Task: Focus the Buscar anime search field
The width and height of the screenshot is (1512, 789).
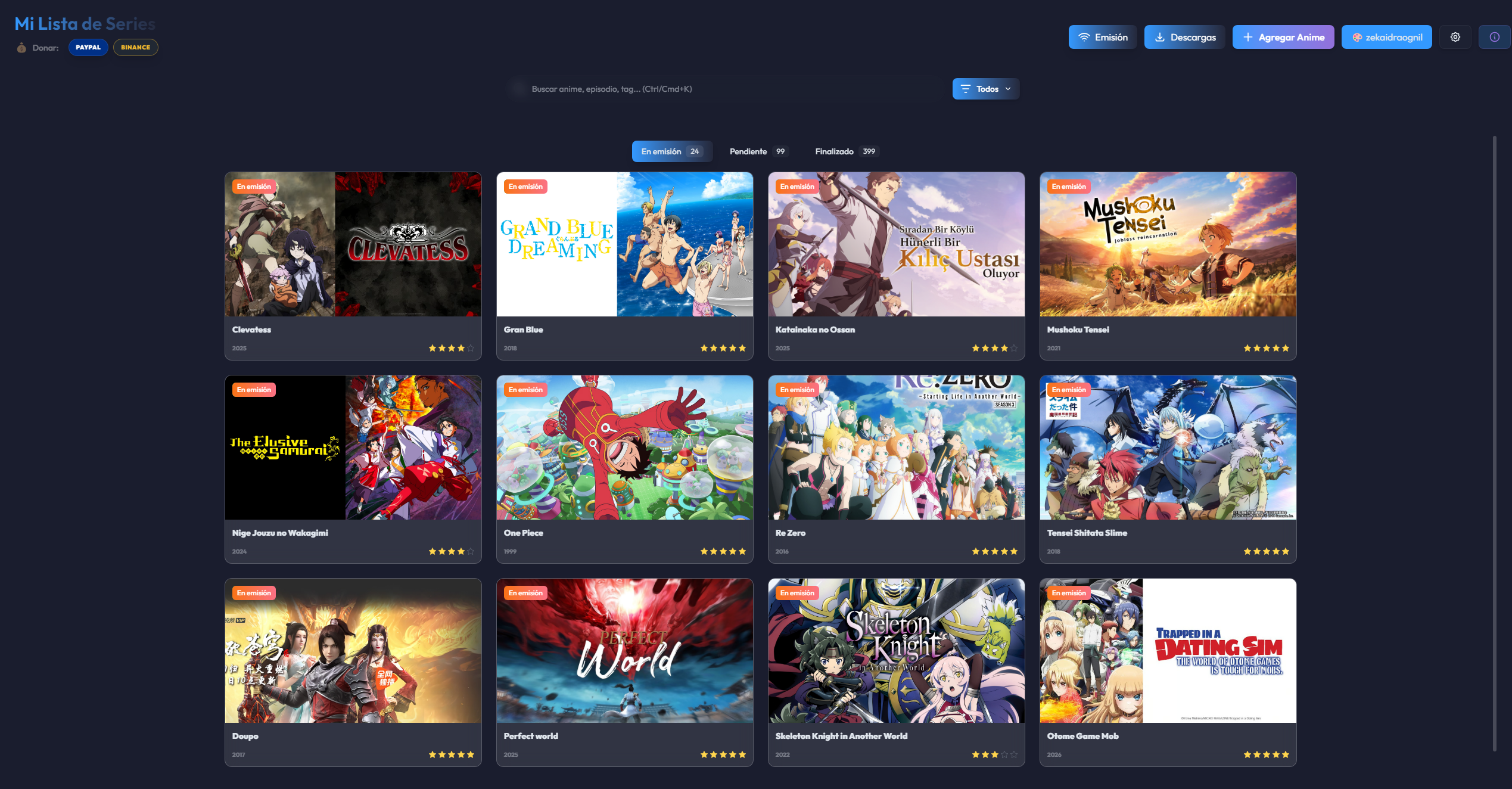Action: click(x=727, y=89)
